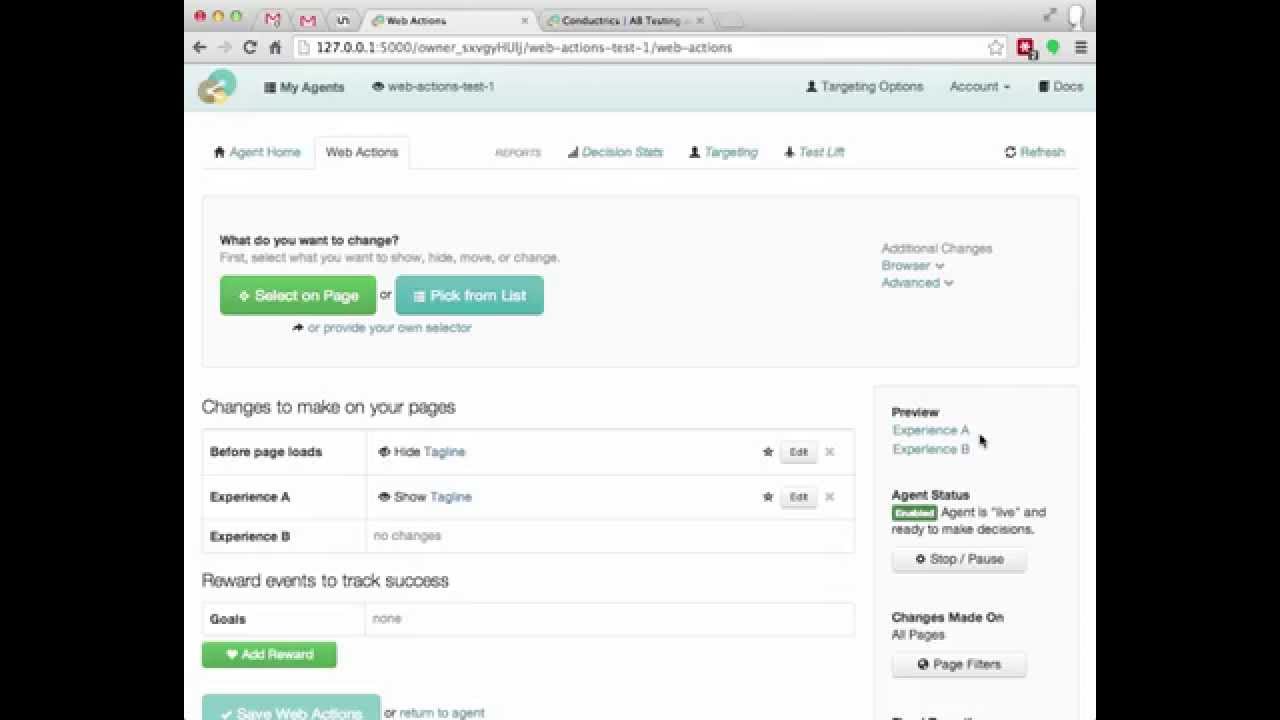Image resolution: width=1280 pixels, height=720 pixels.
Task: Click the Select on Page button
Action: coord(298,295)
